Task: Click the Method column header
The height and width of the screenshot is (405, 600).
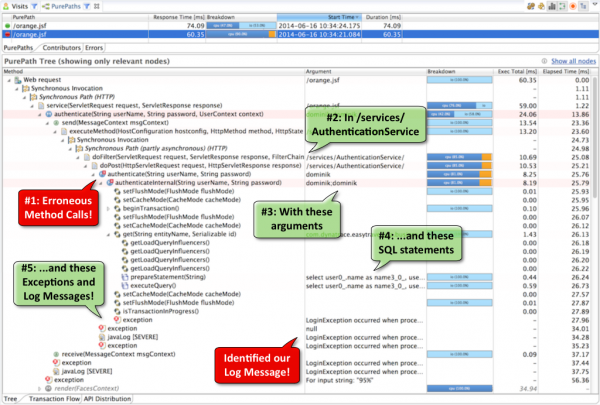Action: [153, 72]
